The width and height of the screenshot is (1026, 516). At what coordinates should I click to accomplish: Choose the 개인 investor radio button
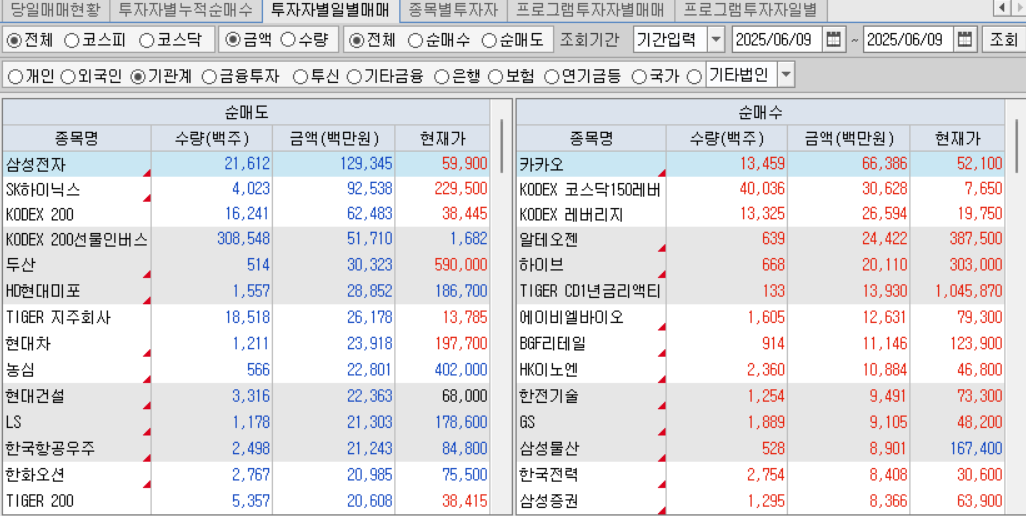(15, 77)
